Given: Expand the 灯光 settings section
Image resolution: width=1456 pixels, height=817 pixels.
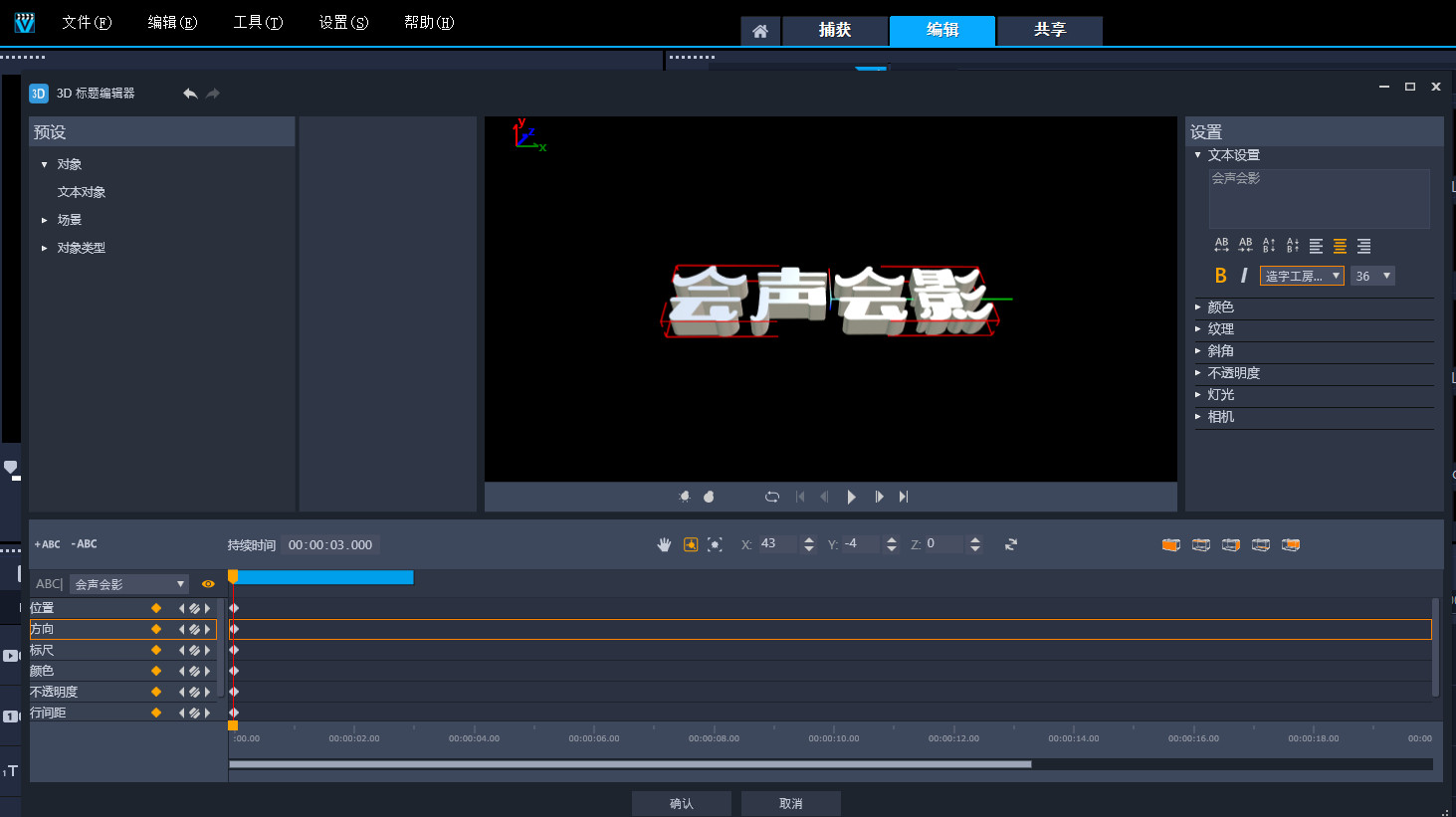Looking at the screenshot, I should click(x=1197, y=395).
